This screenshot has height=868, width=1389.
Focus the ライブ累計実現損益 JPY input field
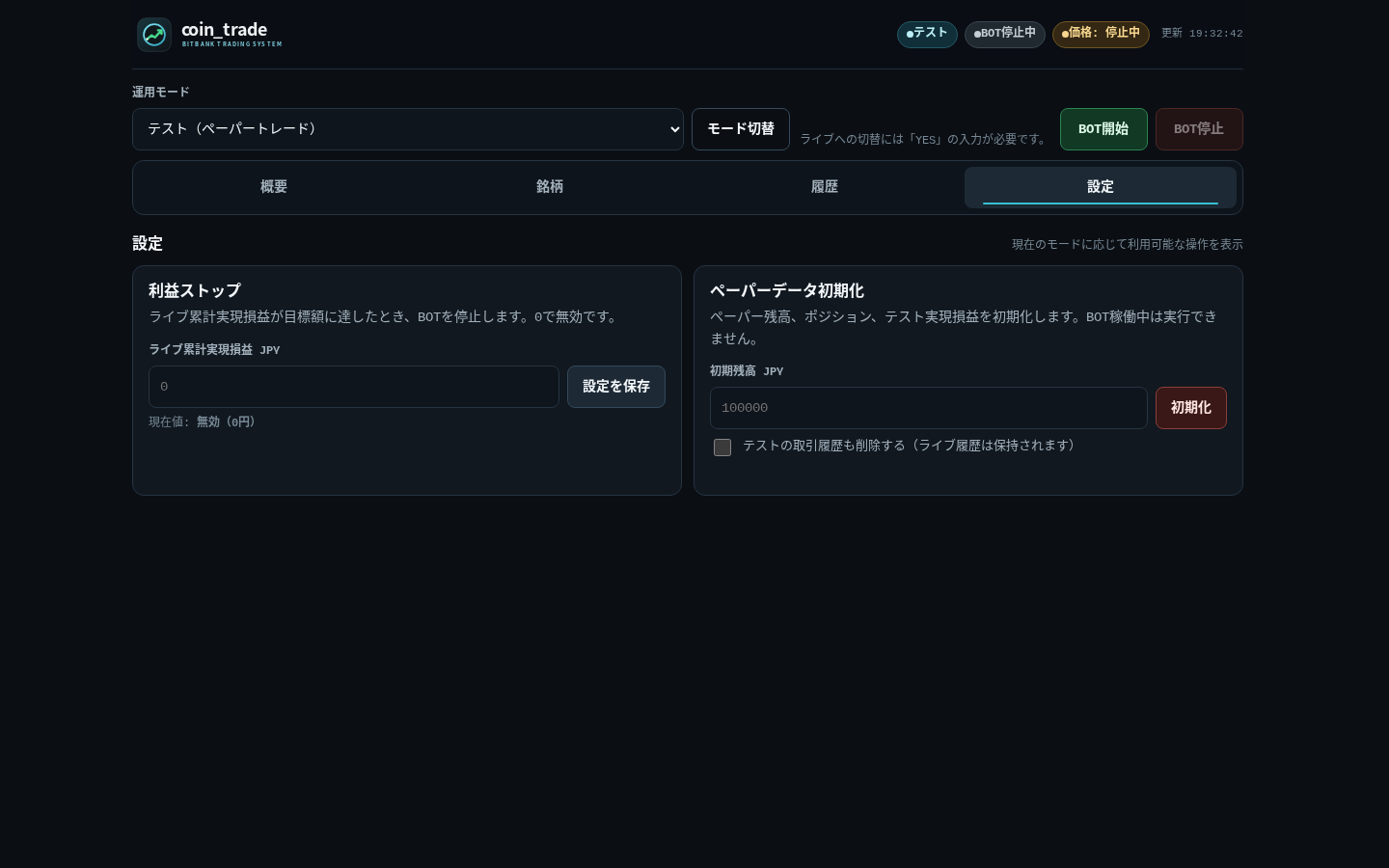coord(354,387)
